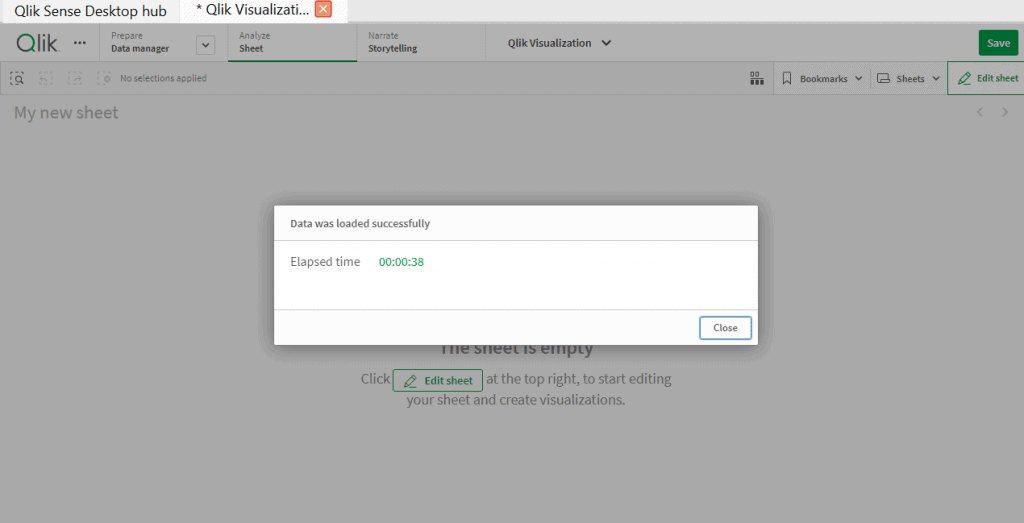Expand the Prepare dropdown arrow
Image resolution: width=1024 pixels, height=523 pixels.
[206, 45]
